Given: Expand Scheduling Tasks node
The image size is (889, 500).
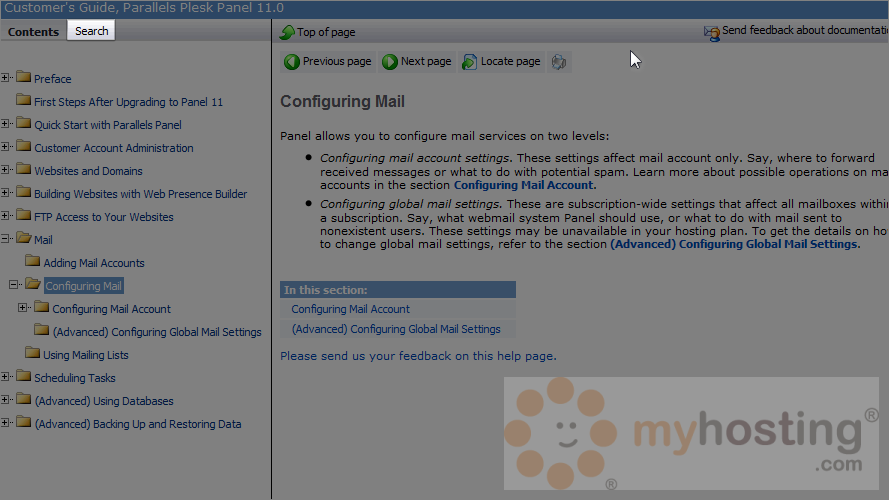Looking at the screenshot, I should point(5,376).
